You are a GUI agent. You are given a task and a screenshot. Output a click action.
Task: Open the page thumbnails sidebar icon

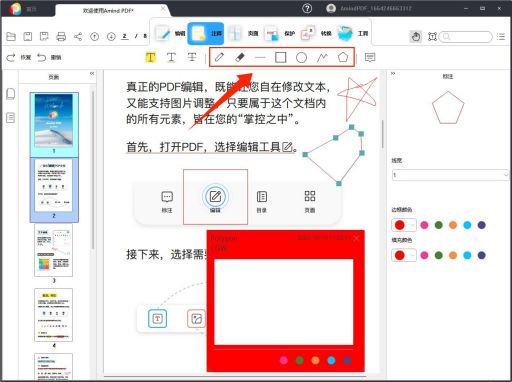point(11,94)
